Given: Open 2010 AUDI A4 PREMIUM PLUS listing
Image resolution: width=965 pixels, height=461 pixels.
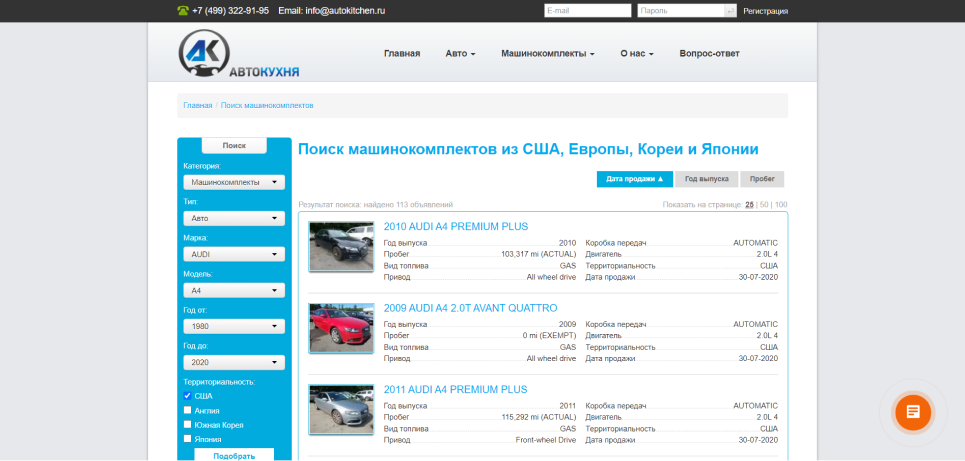Looking at the screenshot, I should (456, 226).
